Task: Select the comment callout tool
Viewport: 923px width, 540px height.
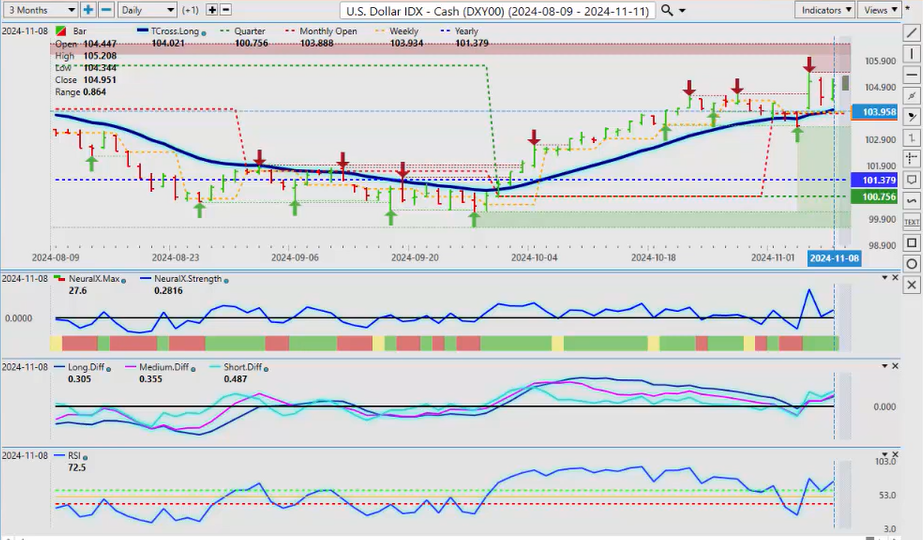Action: 911,180
